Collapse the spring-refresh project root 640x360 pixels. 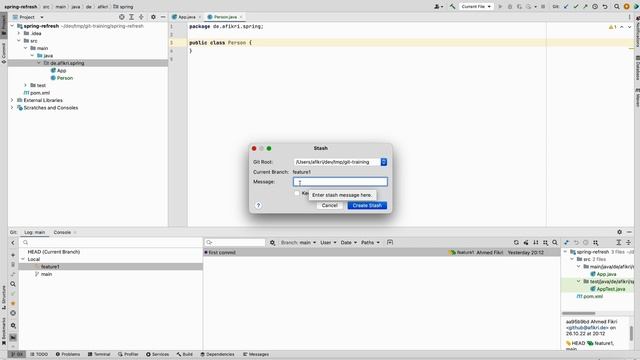coord(12,26)
